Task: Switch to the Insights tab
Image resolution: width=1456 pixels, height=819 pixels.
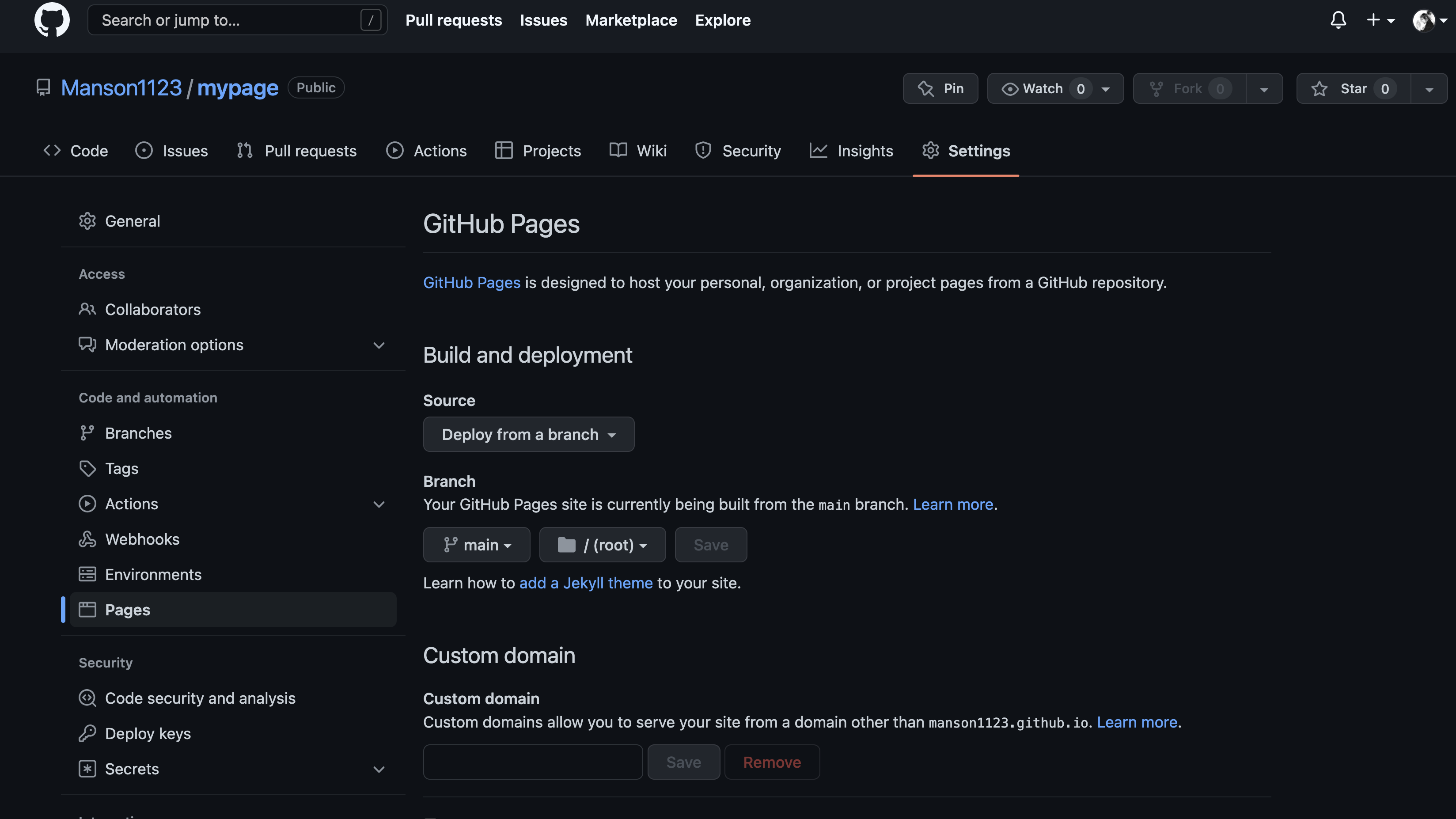Action: (851, 150)
